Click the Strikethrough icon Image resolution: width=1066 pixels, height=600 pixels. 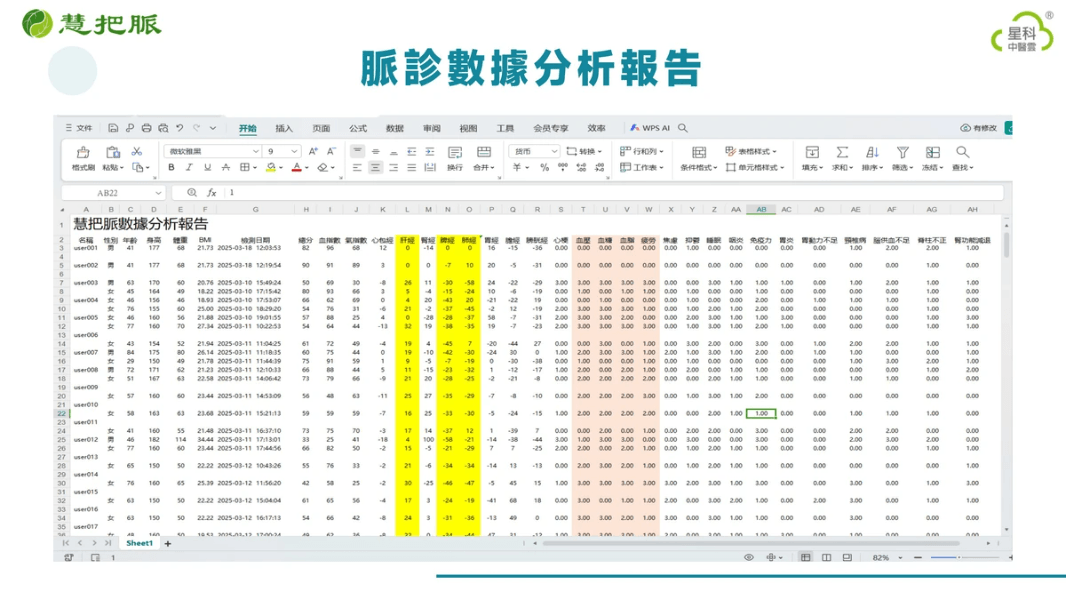pos(226,167)
